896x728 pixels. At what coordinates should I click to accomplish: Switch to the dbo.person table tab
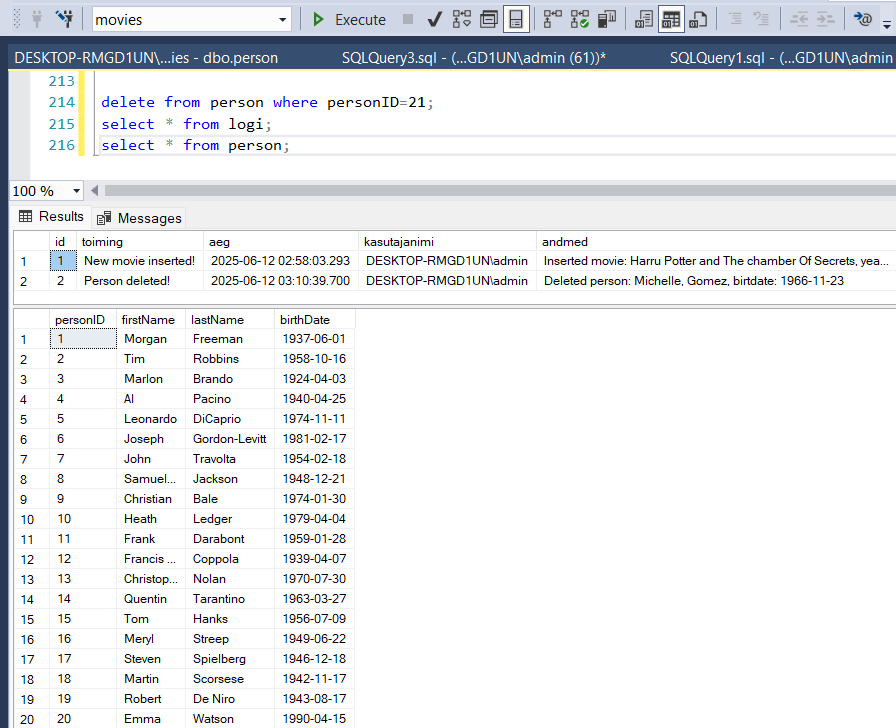pos(146,58)
